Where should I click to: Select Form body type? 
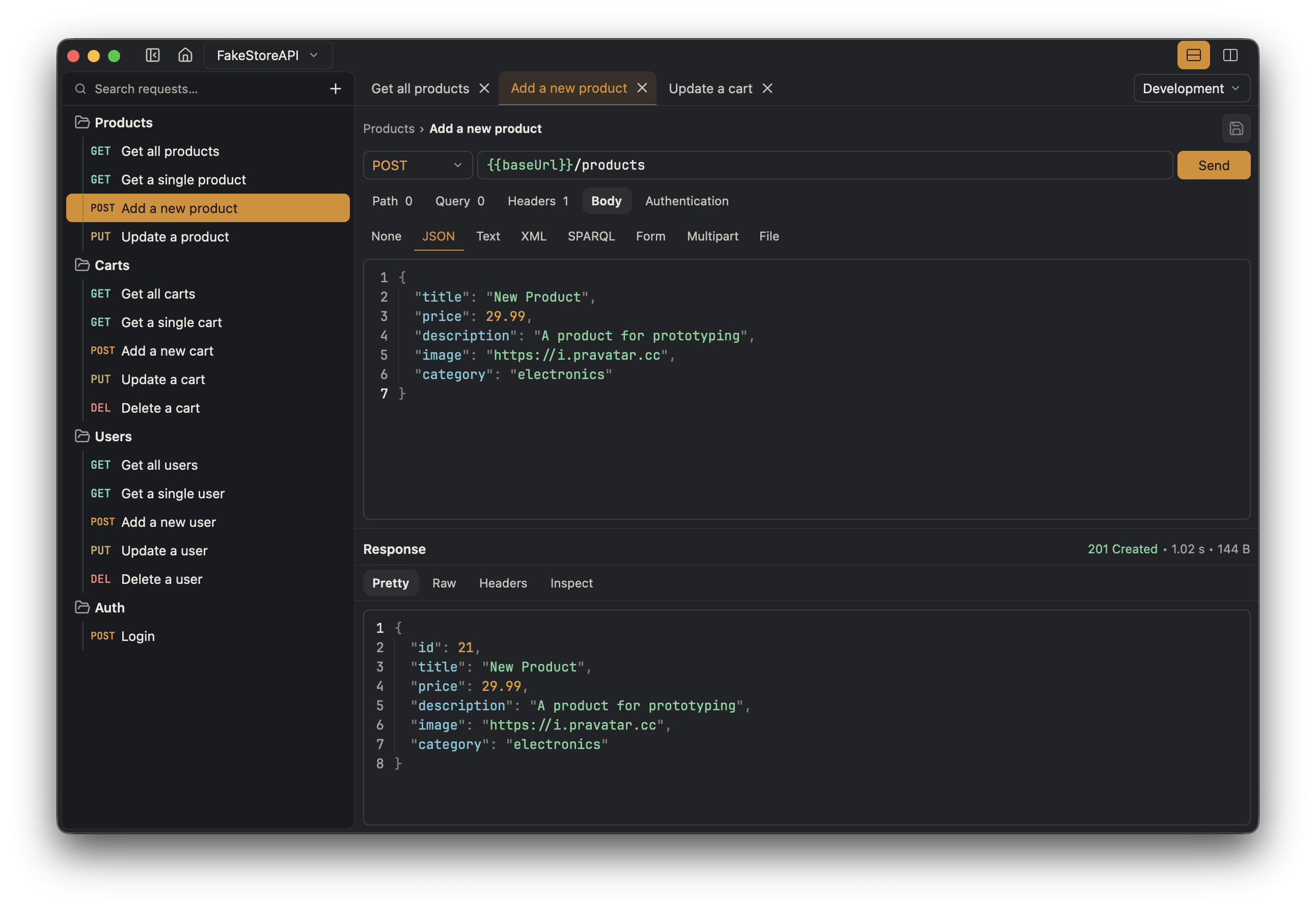coord(650,236)
